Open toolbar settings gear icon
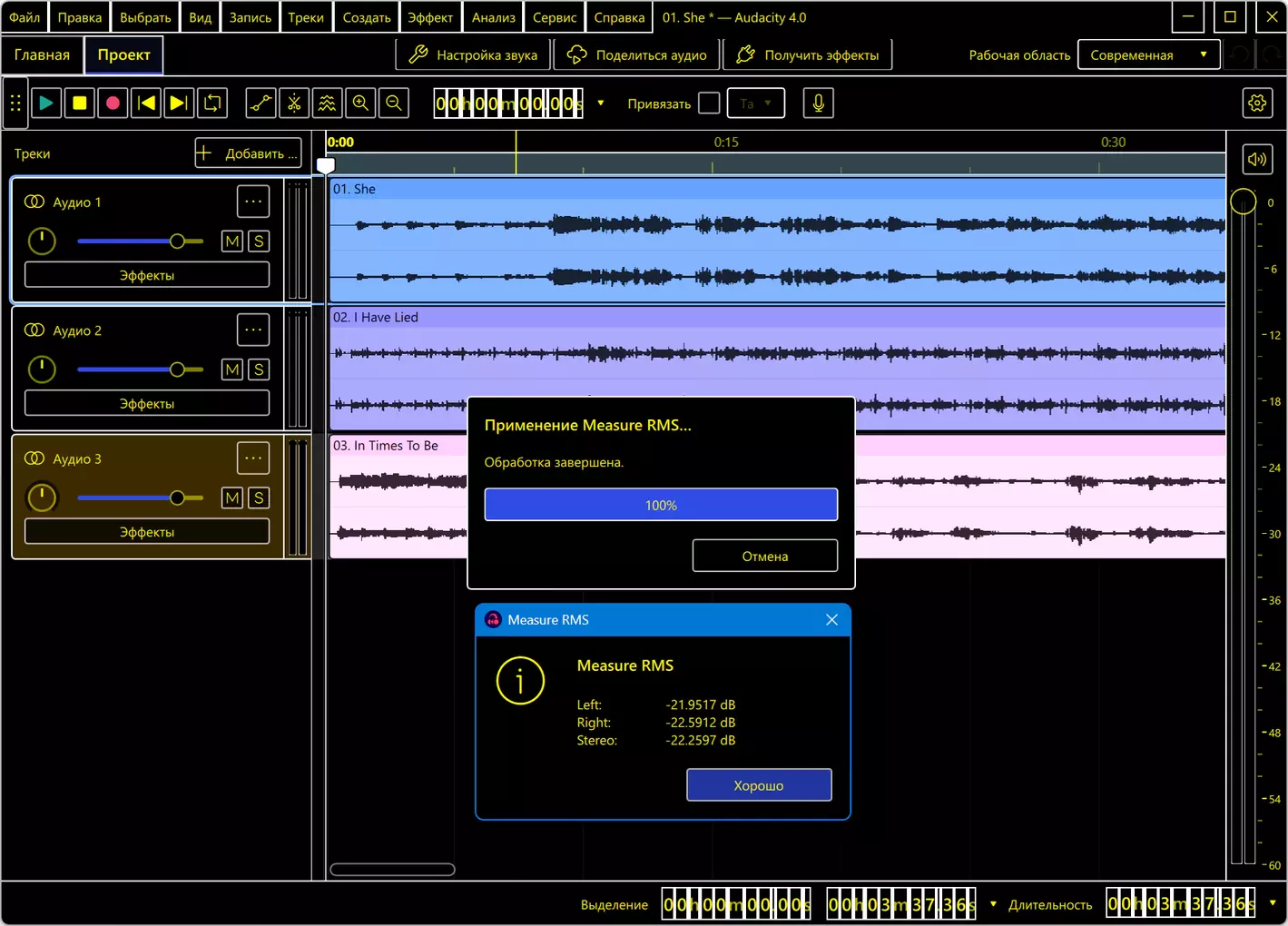This screenshot has height=926, width=1288. click(1257, 103)
